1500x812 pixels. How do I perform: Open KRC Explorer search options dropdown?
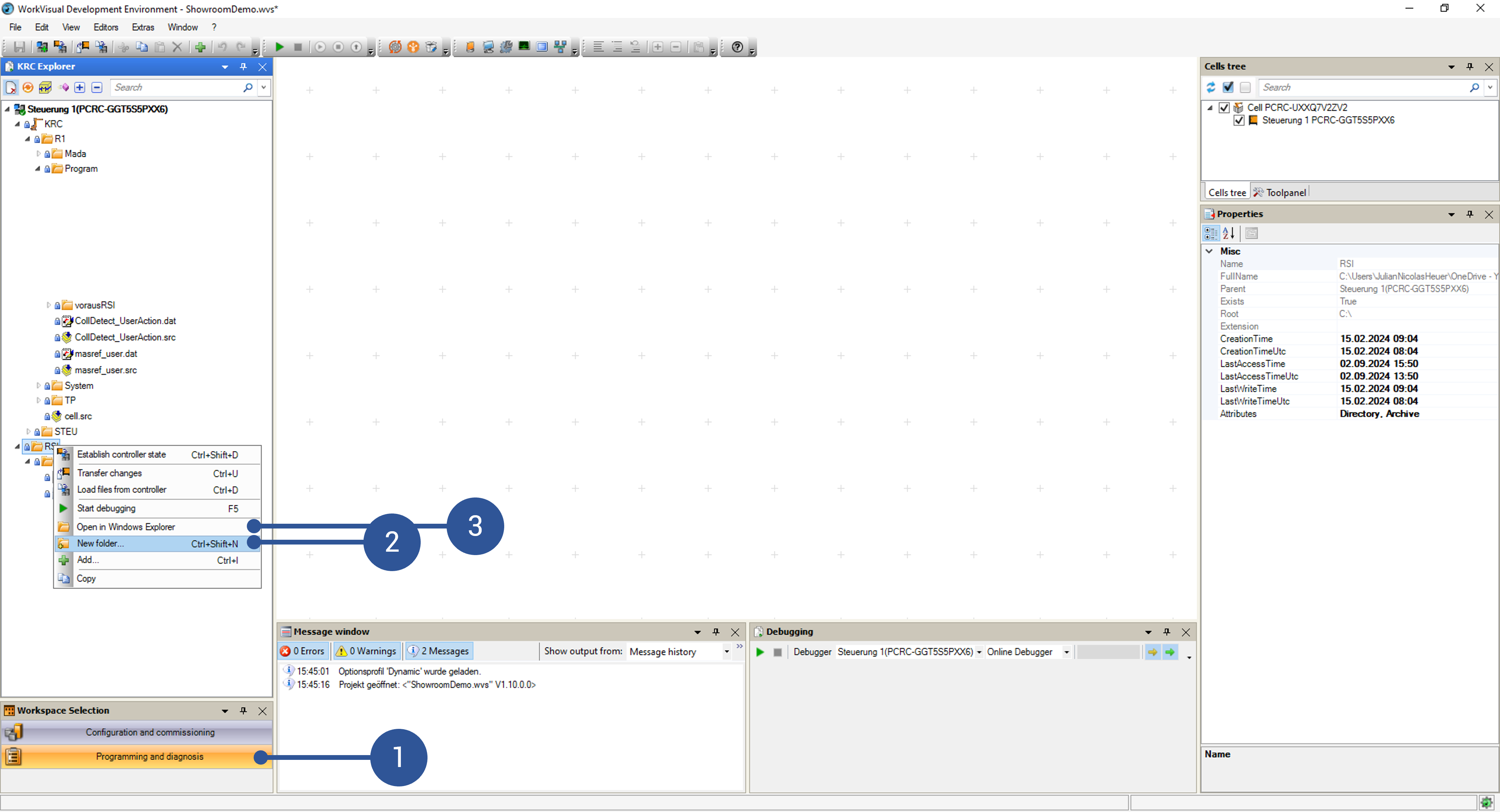click(264, 87)
